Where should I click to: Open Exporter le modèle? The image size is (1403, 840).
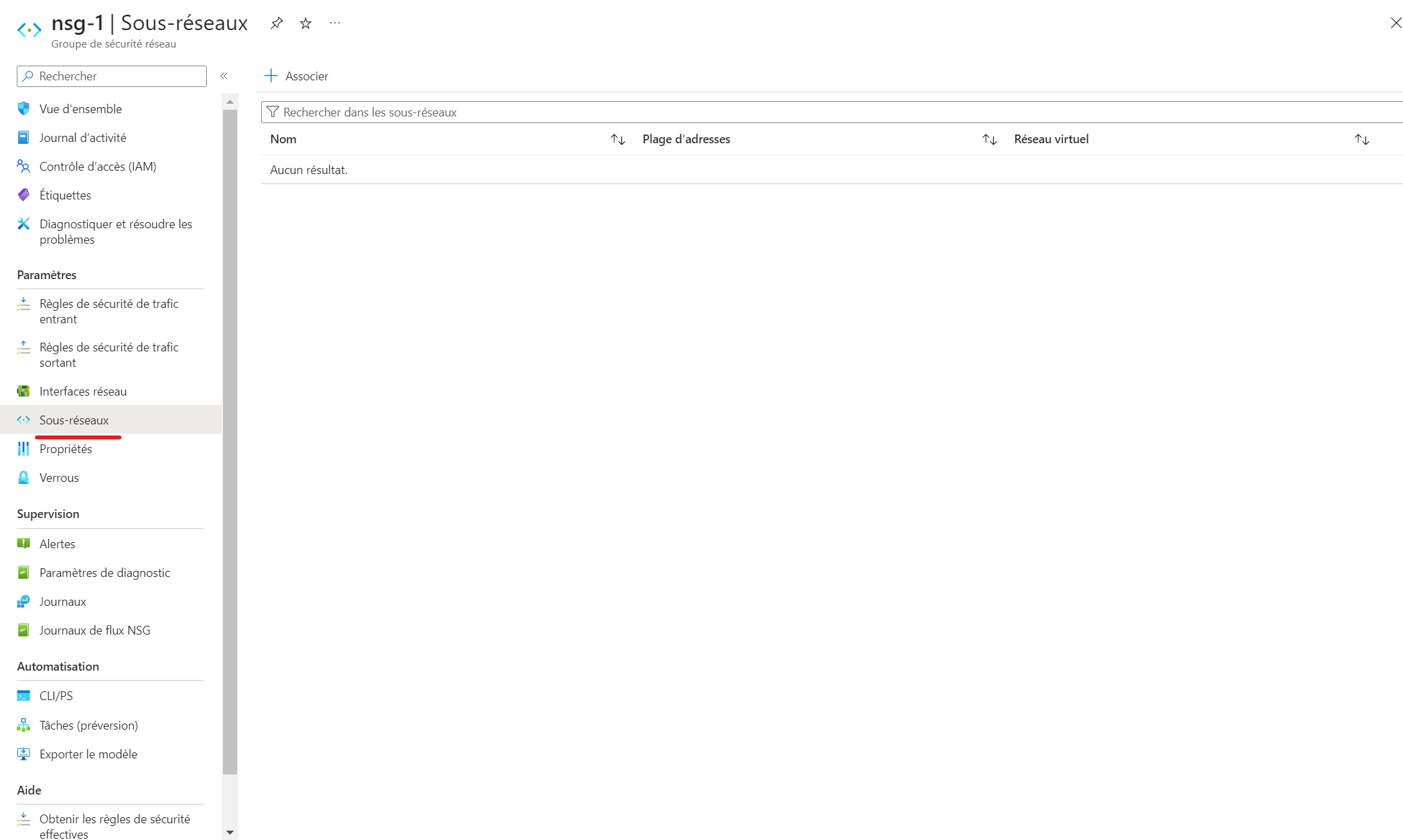point(88,754)
